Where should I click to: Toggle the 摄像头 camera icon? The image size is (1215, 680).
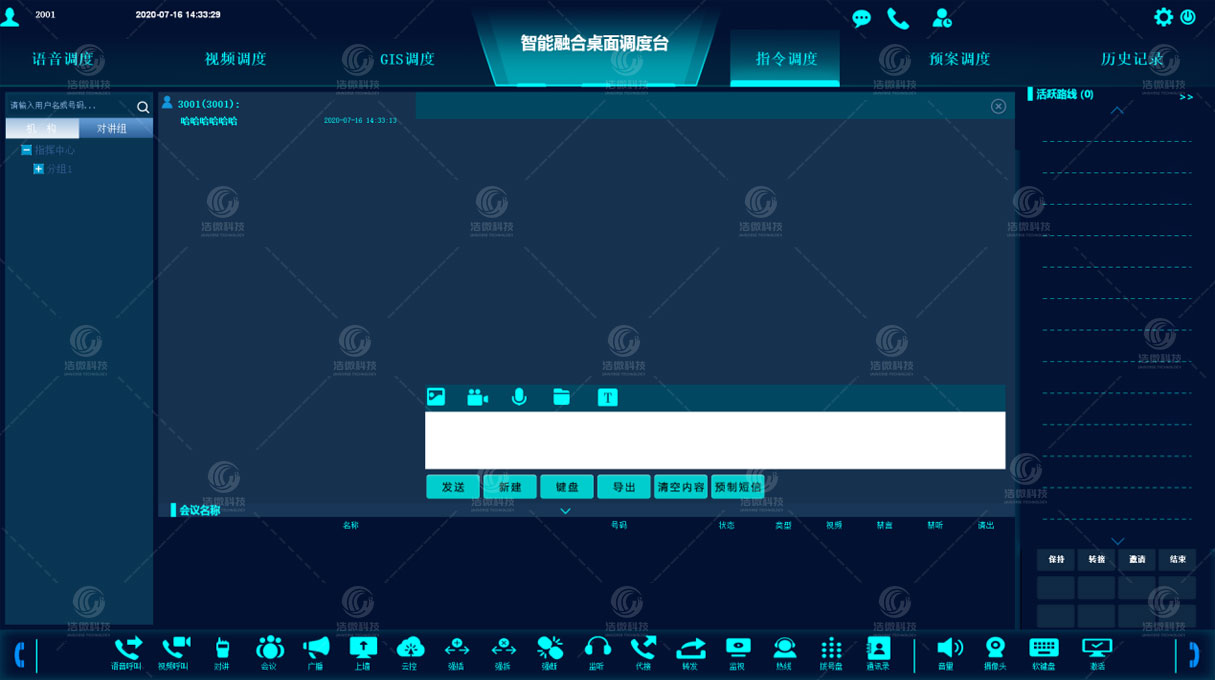pos(995,649)
